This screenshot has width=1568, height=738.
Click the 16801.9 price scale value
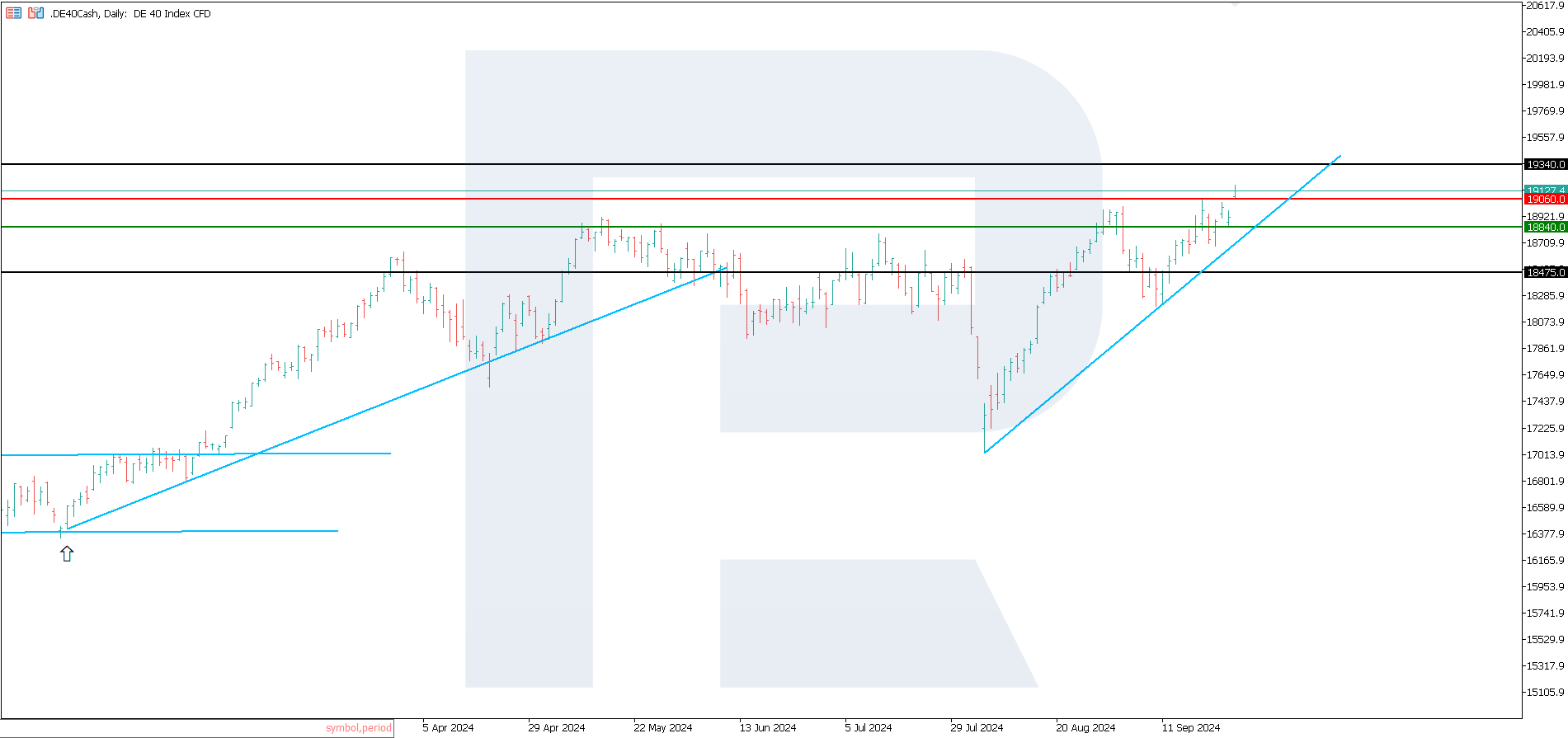1545,482
